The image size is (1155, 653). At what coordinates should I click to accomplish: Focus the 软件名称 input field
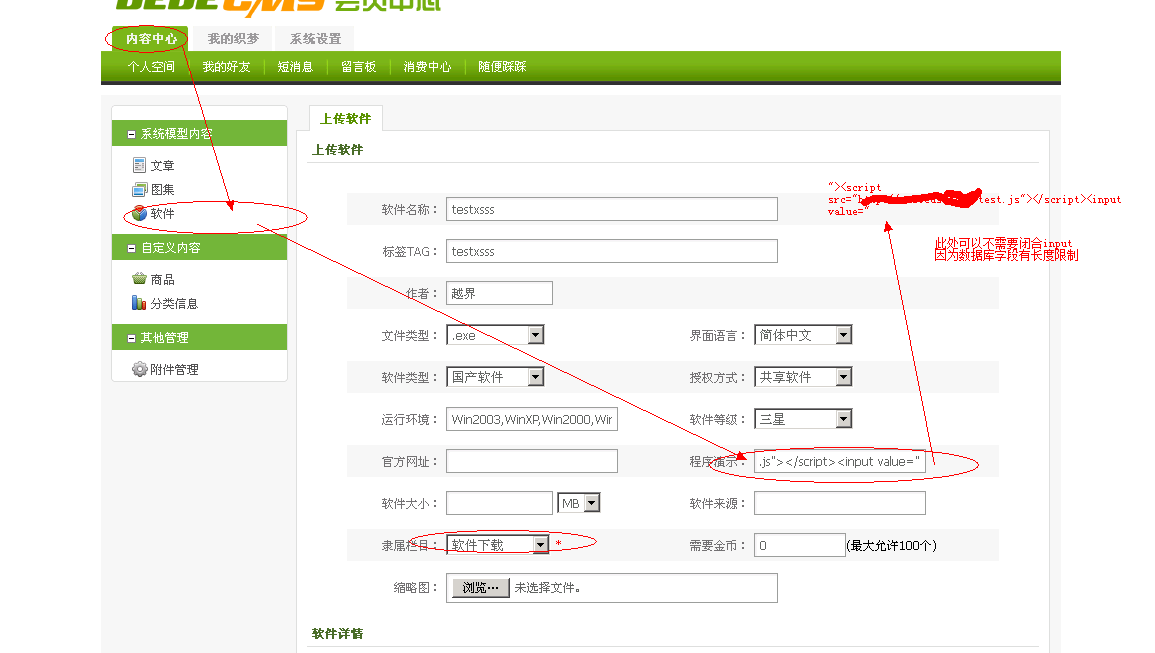(611, 209)
